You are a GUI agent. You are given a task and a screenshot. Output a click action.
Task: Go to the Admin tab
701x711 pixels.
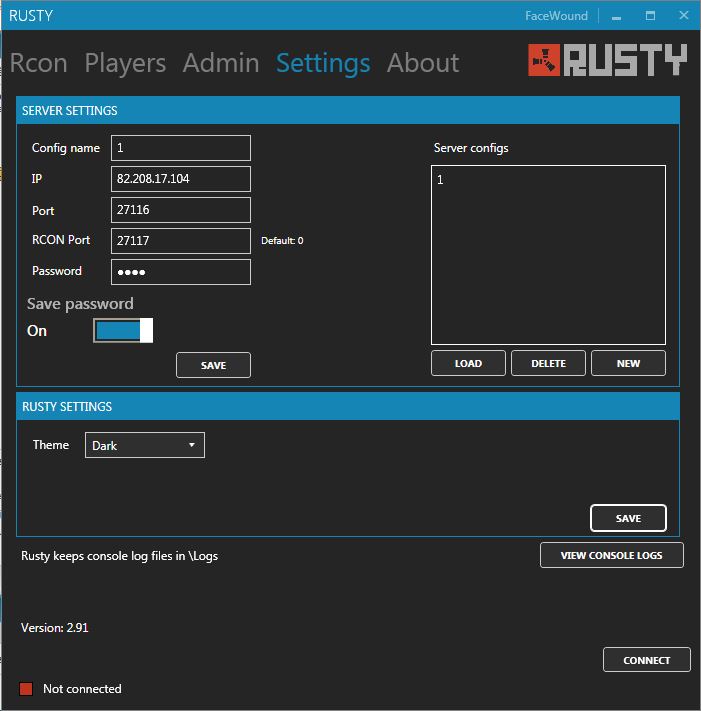pos(221,63)
